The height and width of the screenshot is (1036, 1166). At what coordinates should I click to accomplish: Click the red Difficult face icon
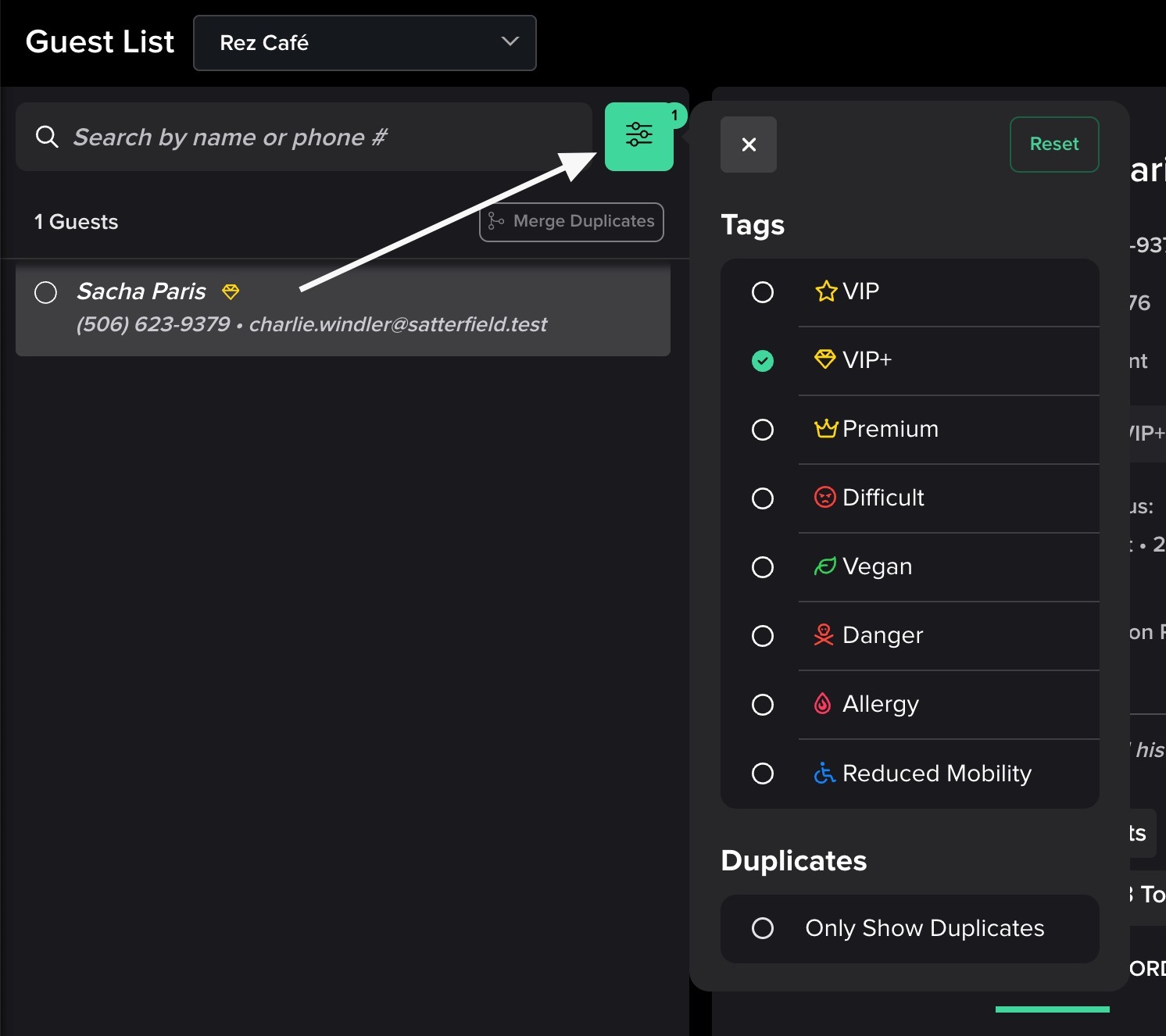(824, 498)
